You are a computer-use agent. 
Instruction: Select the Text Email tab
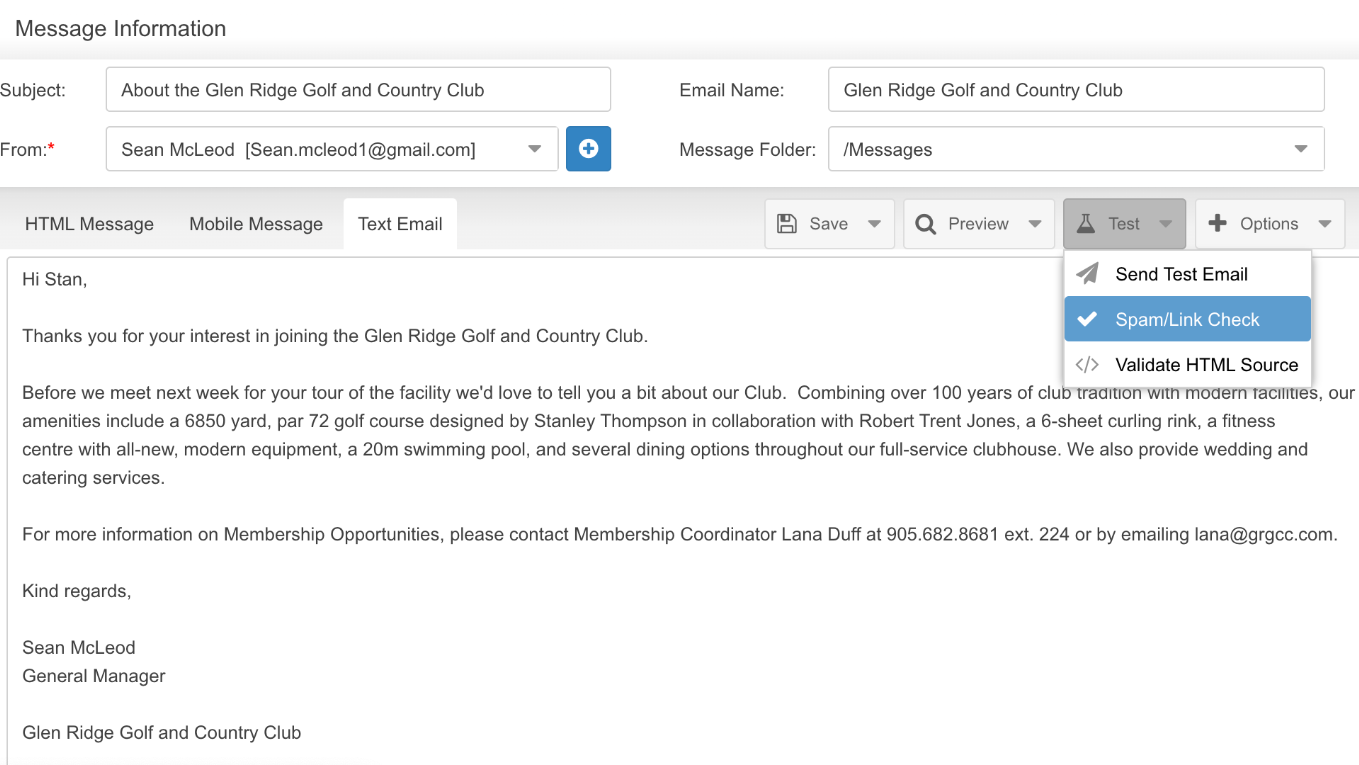(400, 224)
